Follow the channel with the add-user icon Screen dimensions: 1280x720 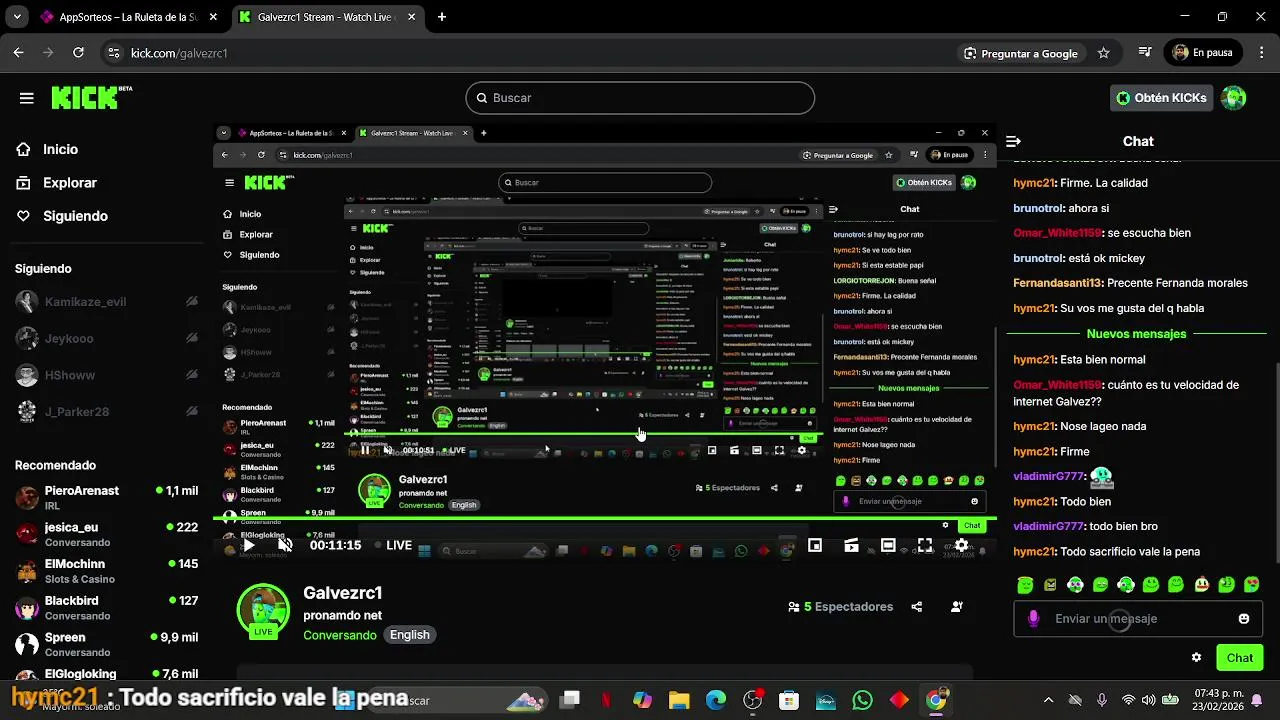(957, 607)
